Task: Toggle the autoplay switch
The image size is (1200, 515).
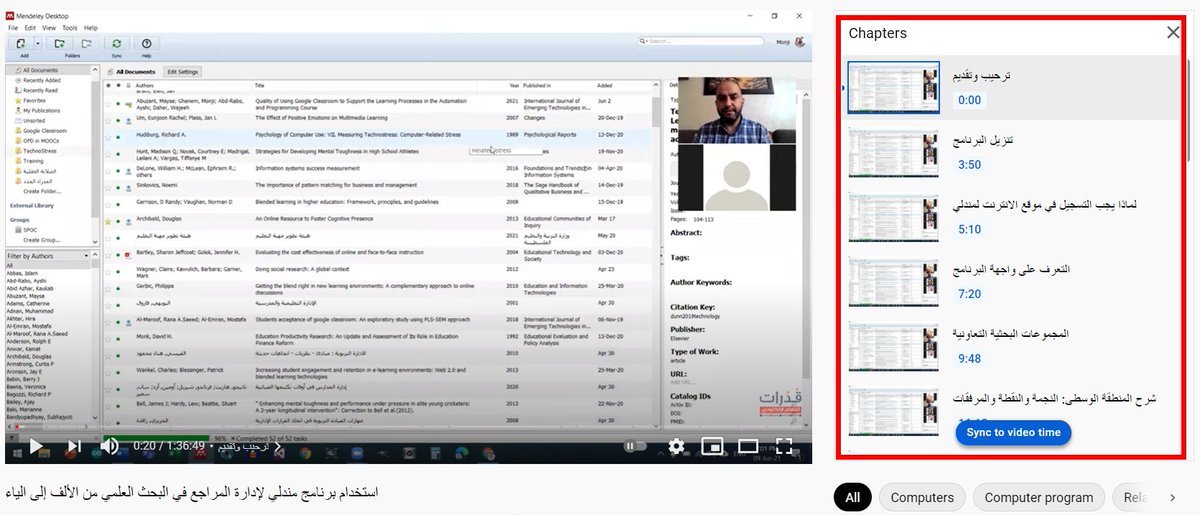Action: coord(636,446)
